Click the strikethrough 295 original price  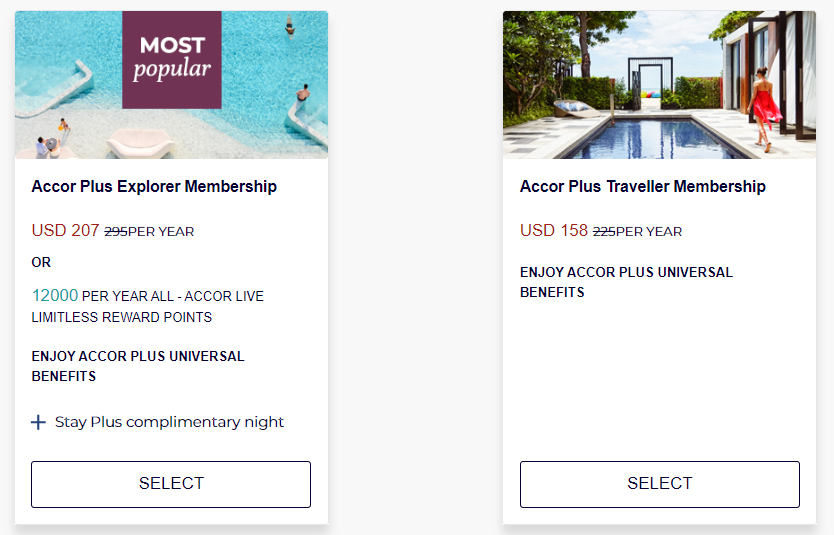[x=115, y=232]
